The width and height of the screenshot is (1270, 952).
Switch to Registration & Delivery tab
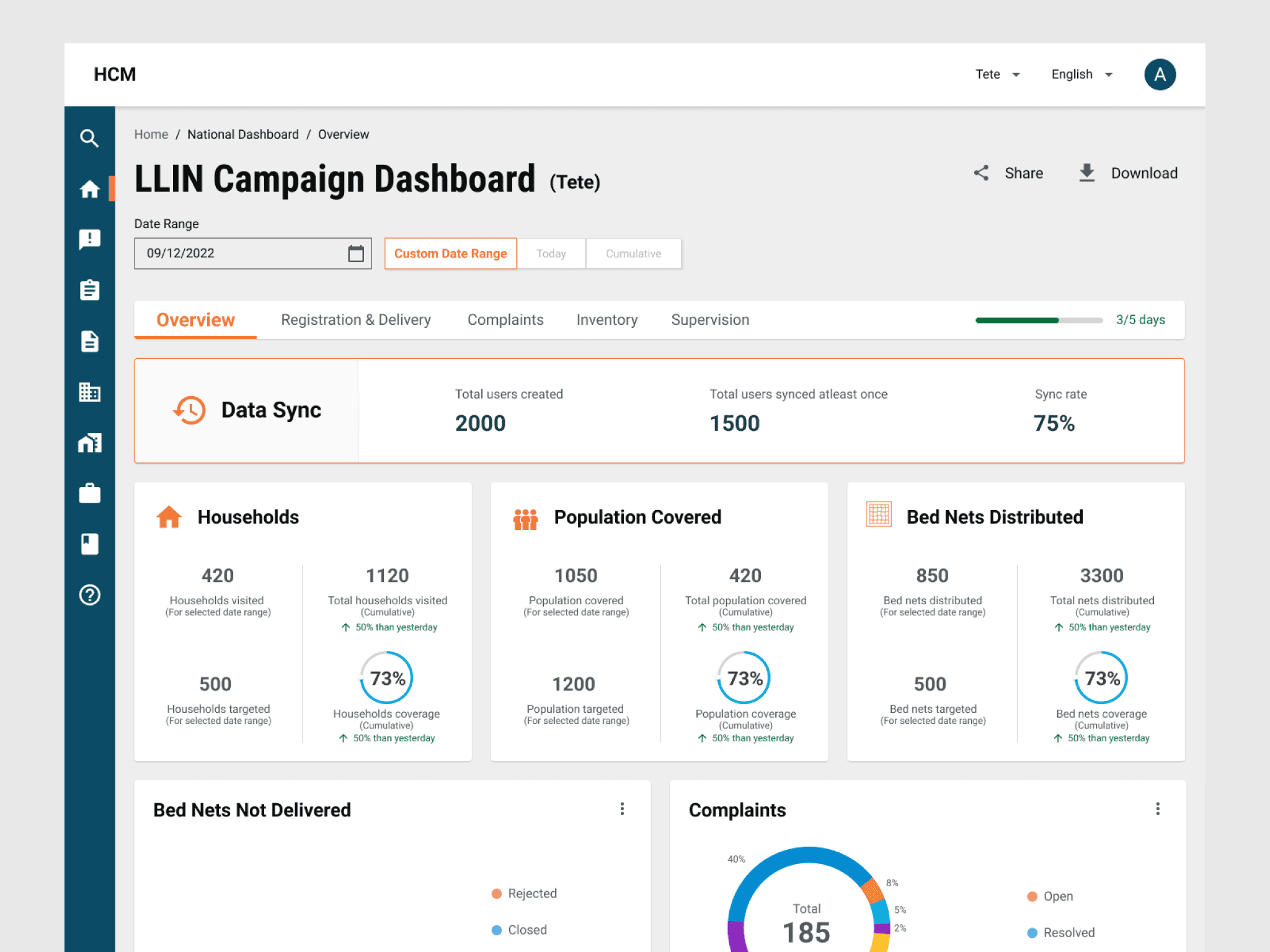355,320
